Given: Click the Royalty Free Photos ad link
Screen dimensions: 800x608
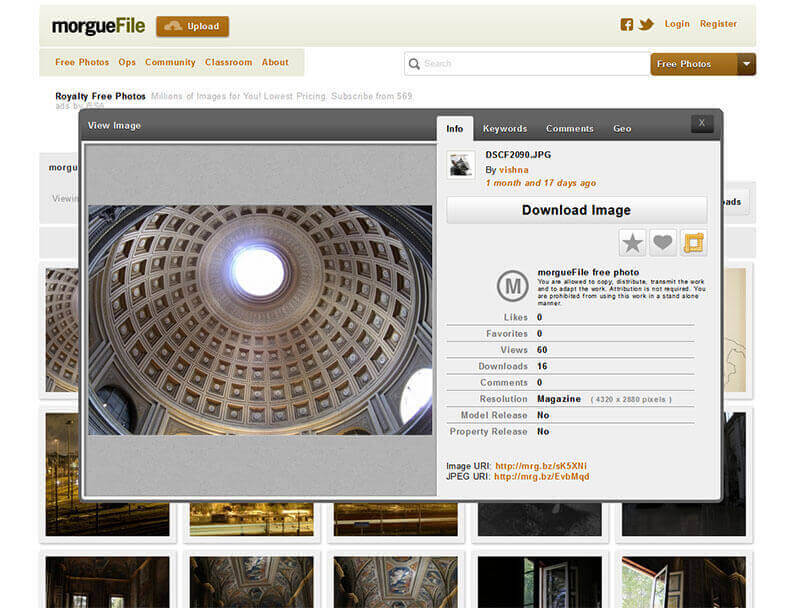Looking at the screenshot, I should (x=101, y=96).
